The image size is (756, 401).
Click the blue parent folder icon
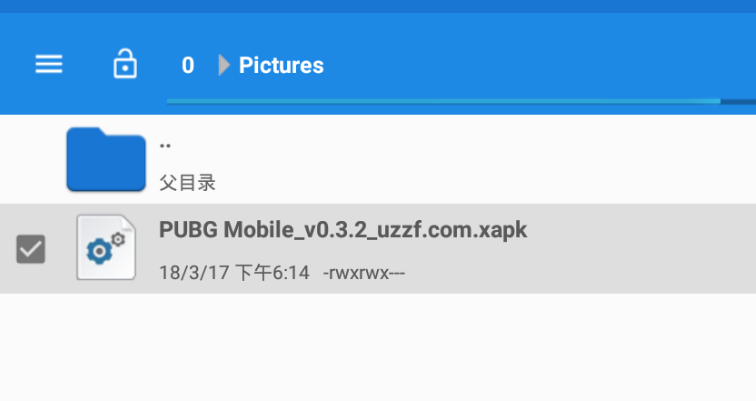(106, 159)
